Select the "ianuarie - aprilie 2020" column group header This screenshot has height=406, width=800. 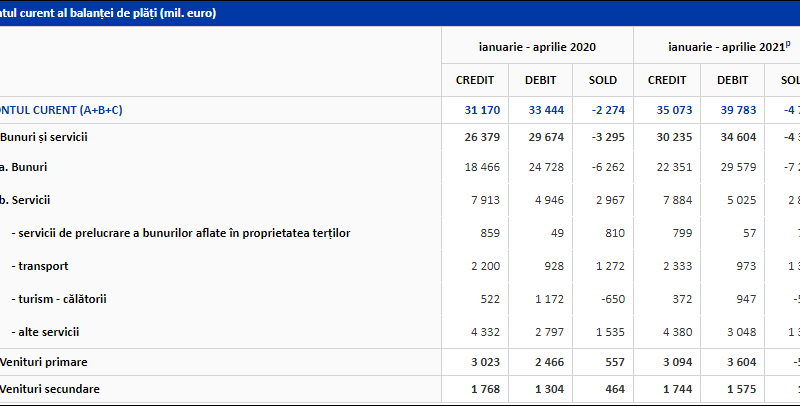click(x=537, y=46)
